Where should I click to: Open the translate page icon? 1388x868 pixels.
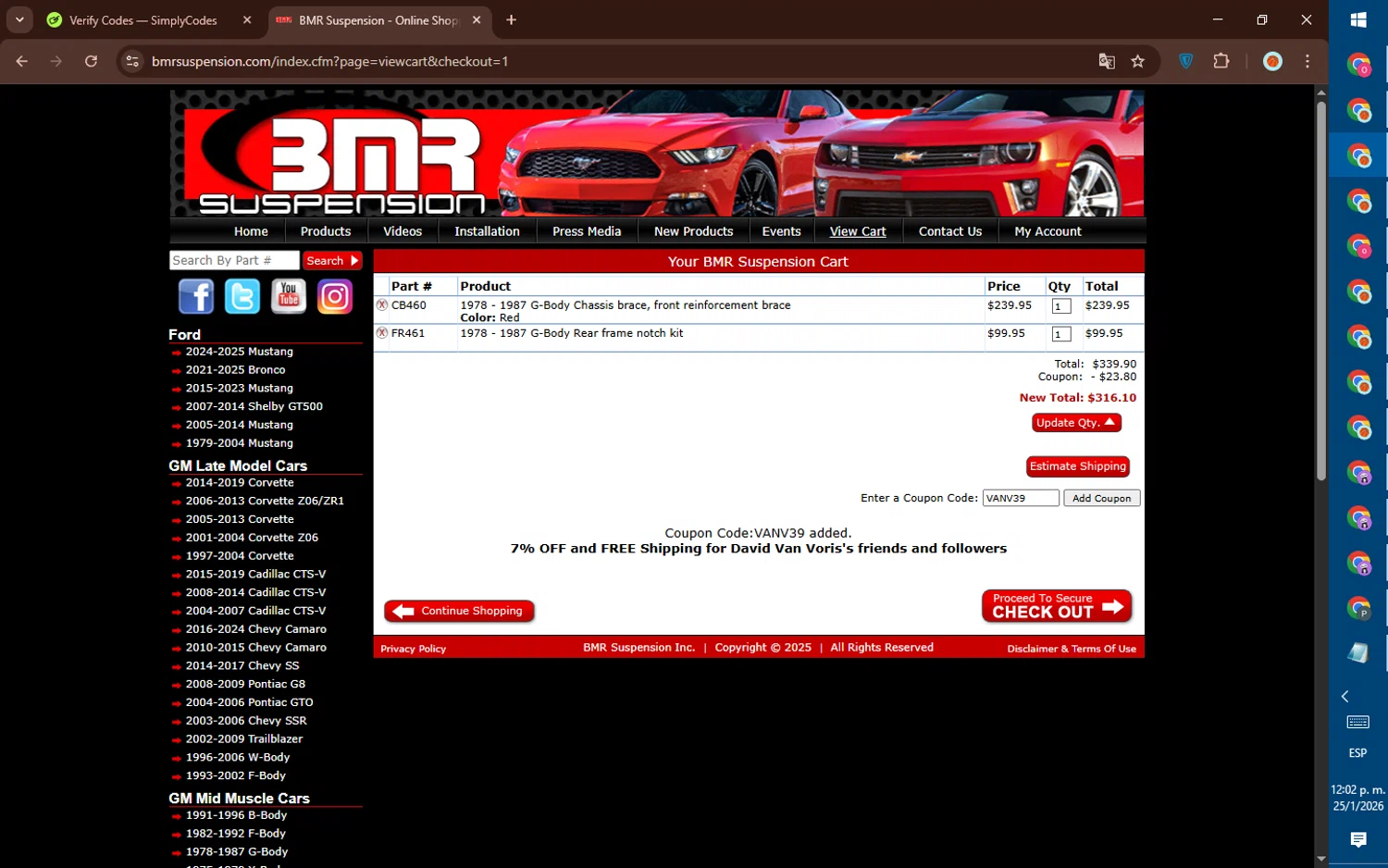[x=1107, y=61]
